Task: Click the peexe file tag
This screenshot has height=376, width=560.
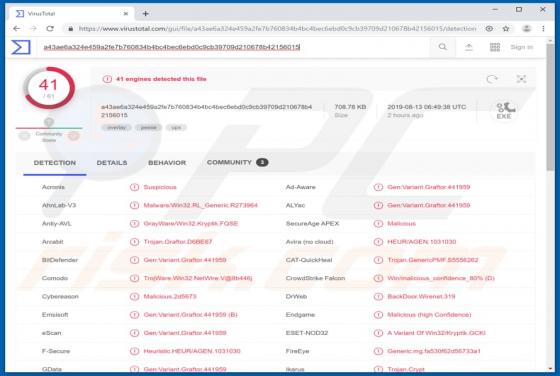Action: pyautogui.click(x=149, y=127)
